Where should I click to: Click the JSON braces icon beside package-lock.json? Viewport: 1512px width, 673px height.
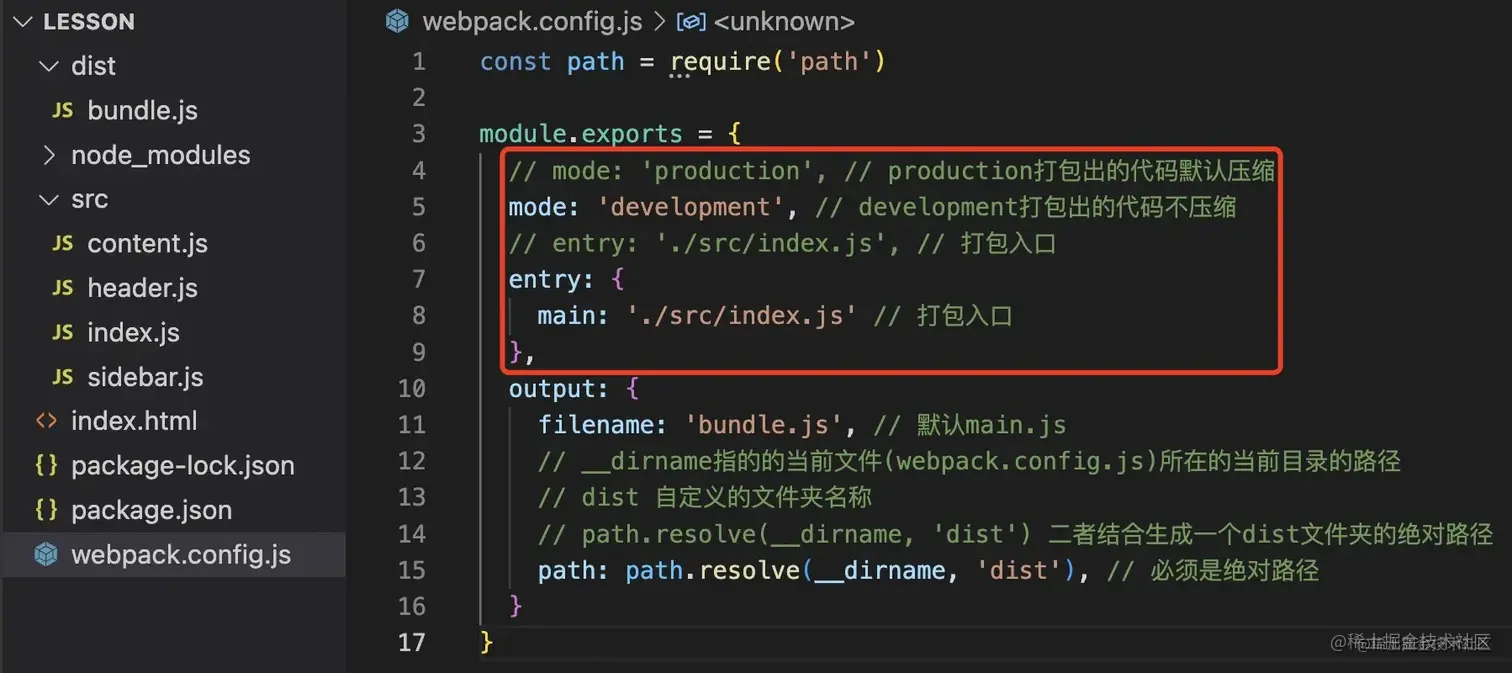point(46,465)
